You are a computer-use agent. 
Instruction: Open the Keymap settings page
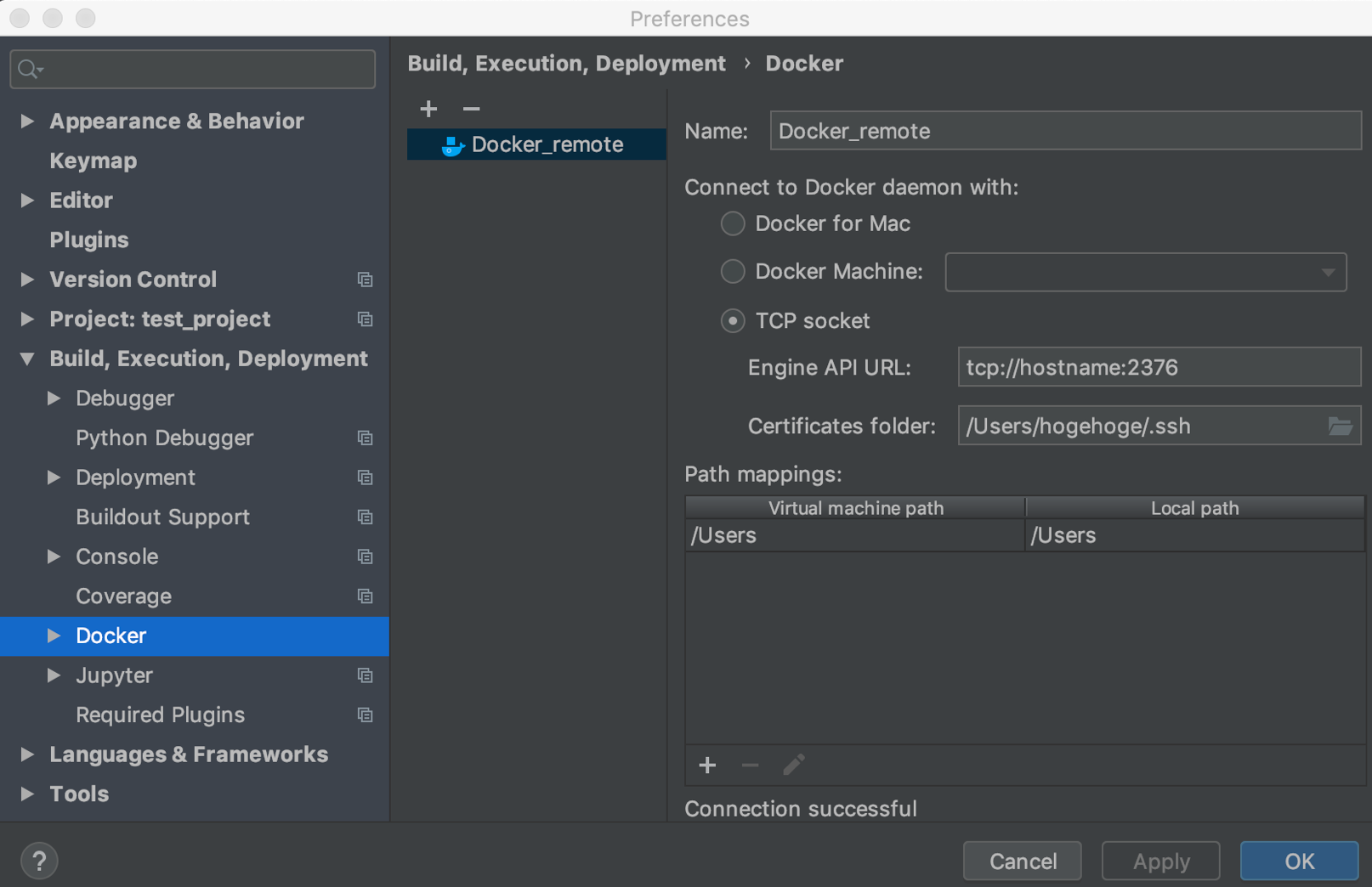tap(94, 161)
